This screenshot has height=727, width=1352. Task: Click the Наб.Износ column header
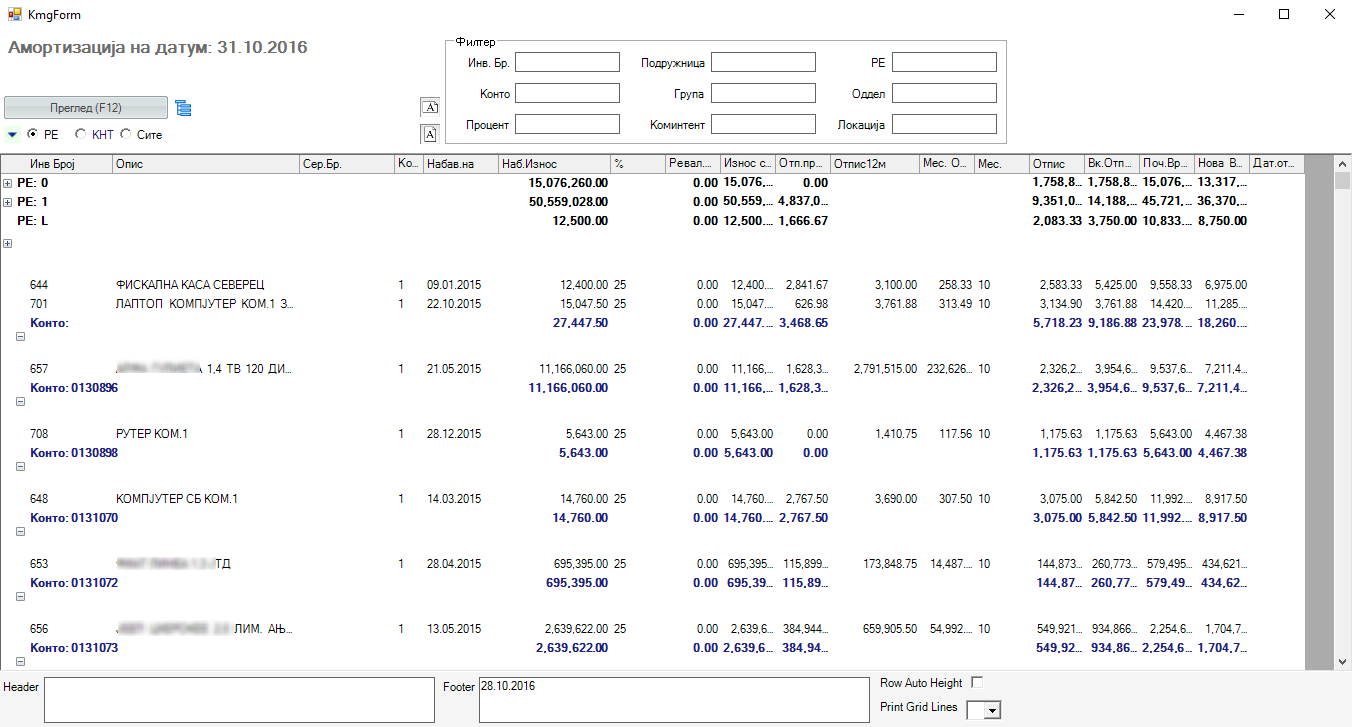coord(553,164)
